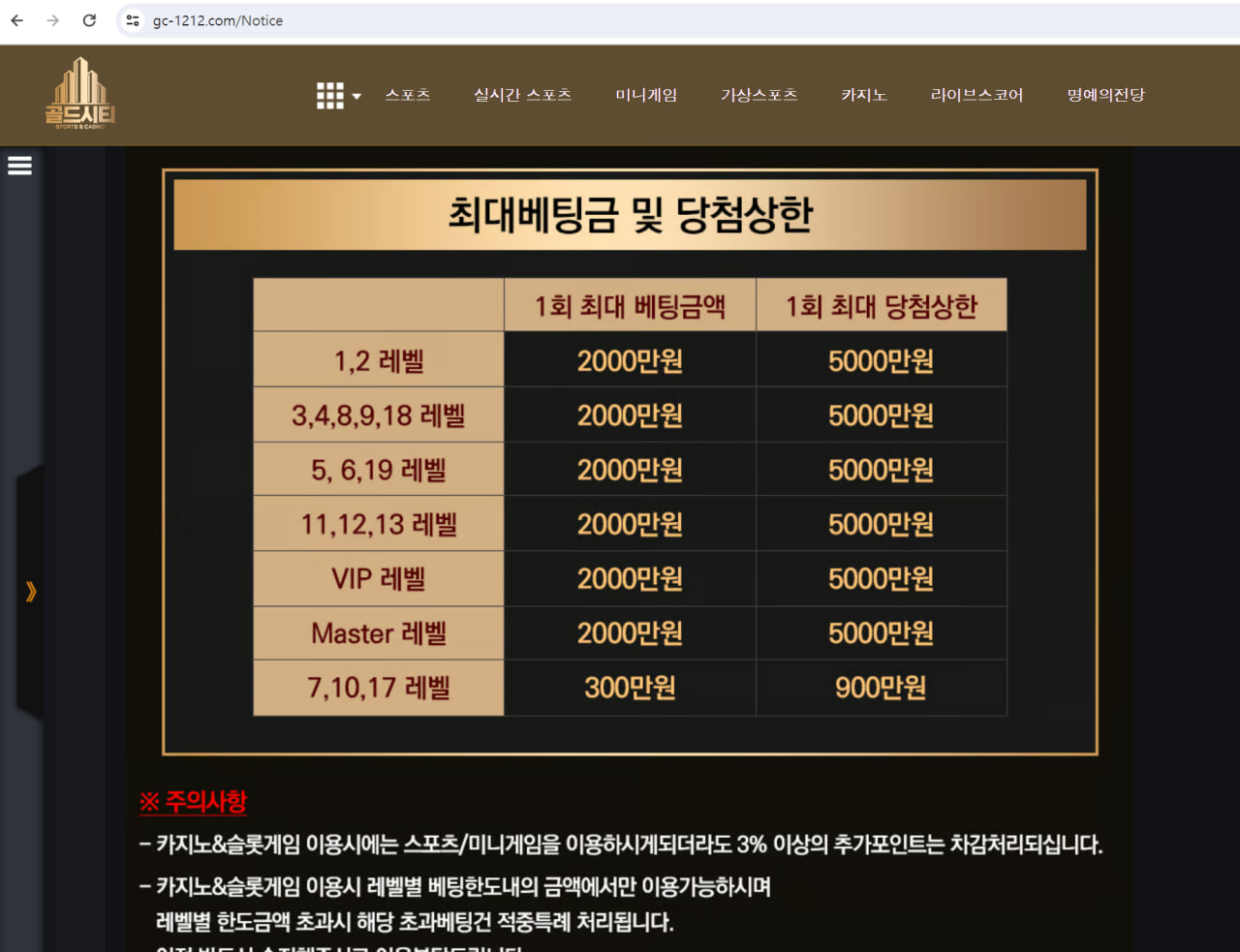Open site information icon in address bar

133,20
